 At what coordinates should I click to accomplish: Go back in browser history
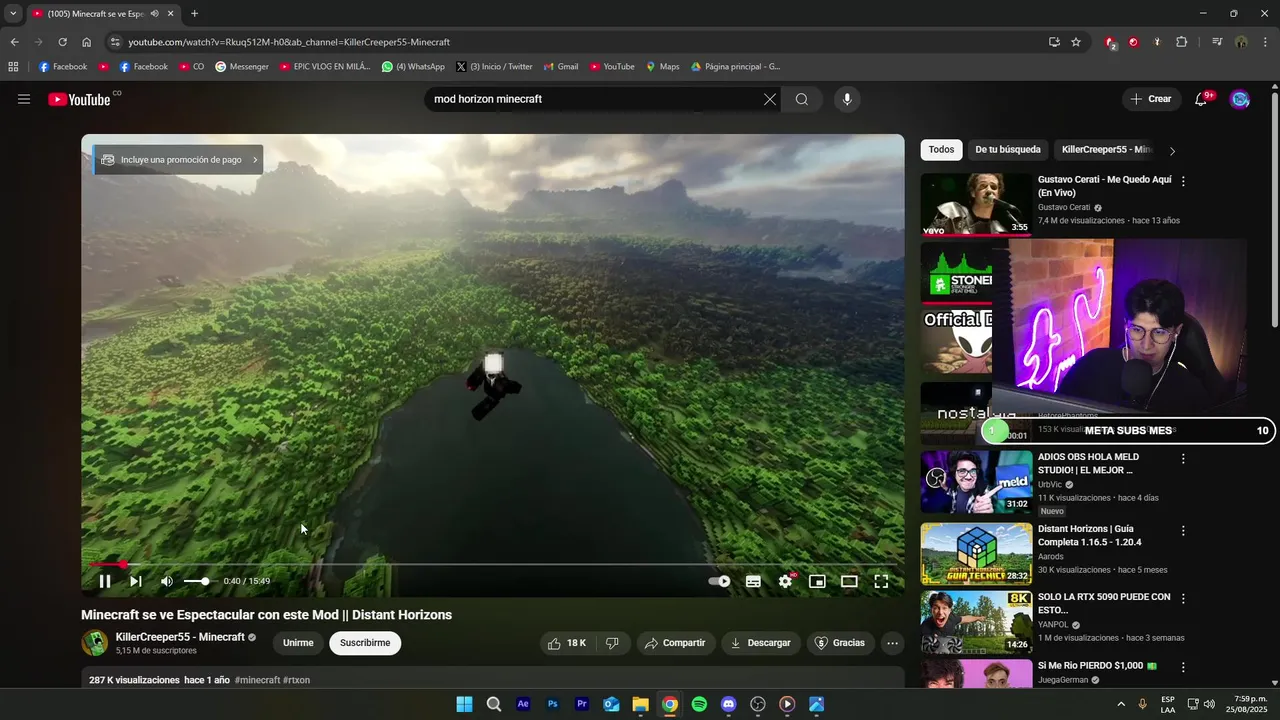tap(14, 42)
